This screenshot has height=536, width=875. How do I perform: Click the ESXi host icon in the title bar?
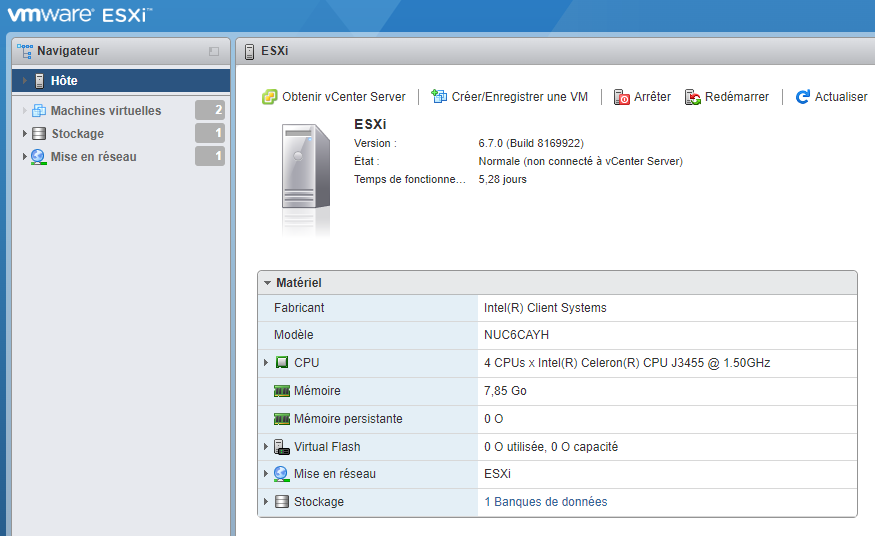pos(250,51)
